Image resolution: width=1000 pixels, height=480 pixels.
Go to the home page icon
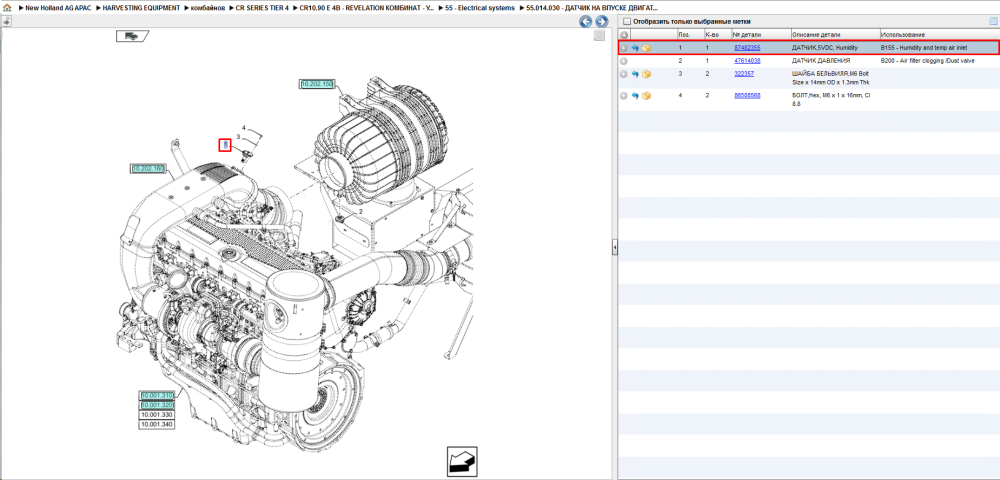(7, 8)
